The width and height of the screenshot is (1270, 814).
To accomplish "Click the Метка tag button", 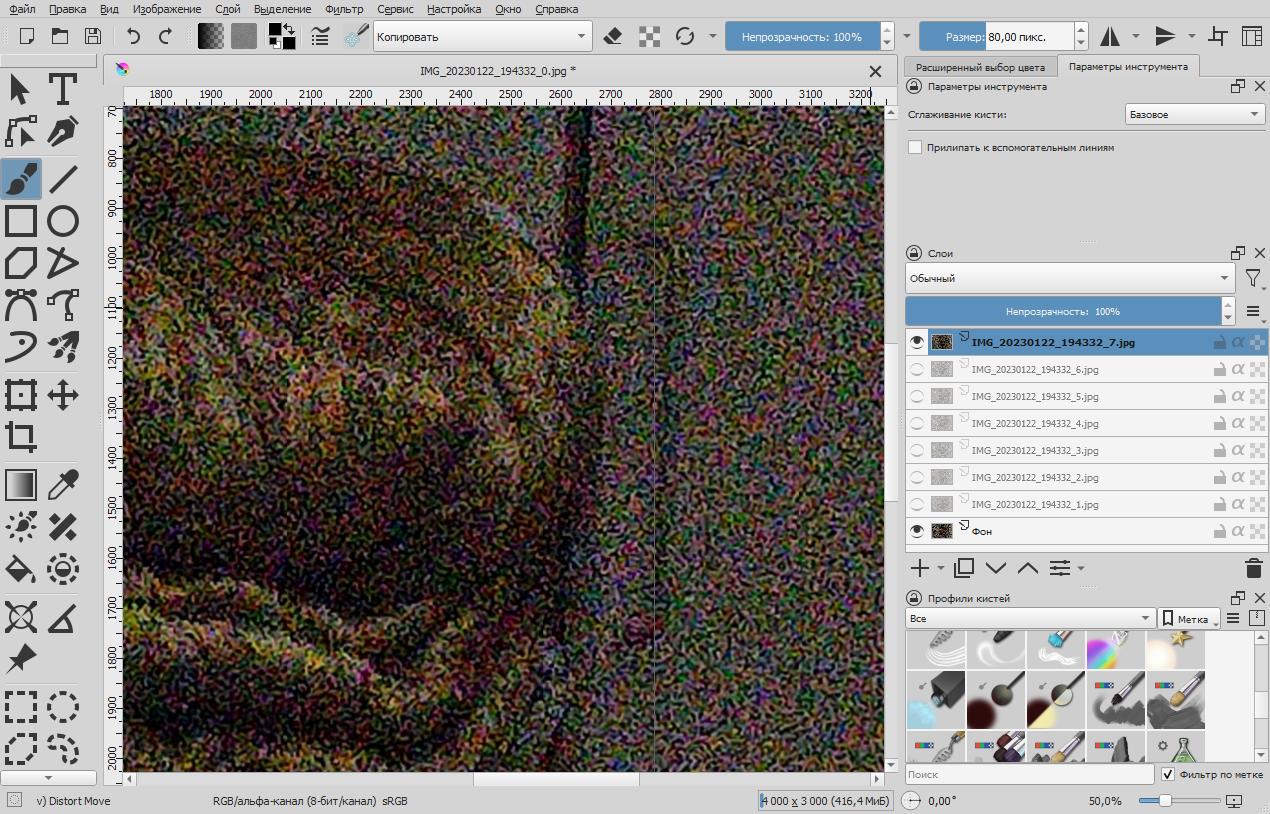I will (x=1188, y=618).
